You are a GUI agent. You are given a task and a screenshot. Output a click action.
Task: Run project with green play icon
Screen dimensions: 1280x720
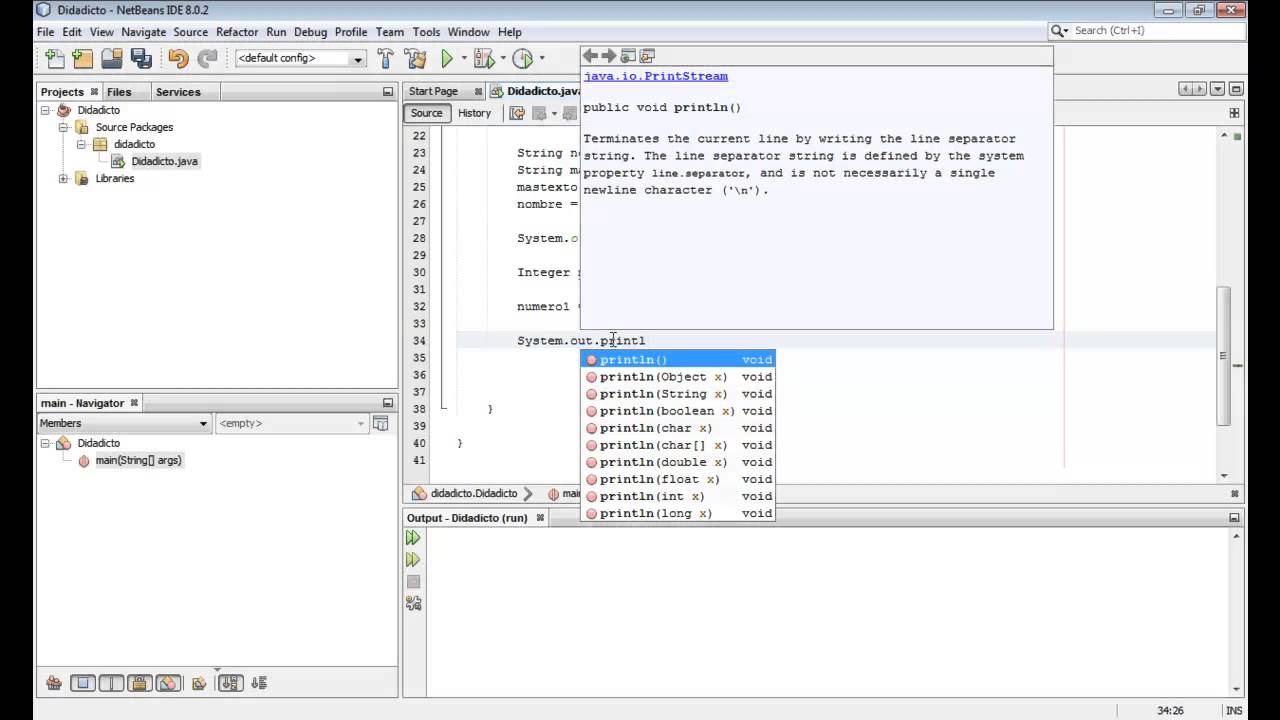[447, 58]
